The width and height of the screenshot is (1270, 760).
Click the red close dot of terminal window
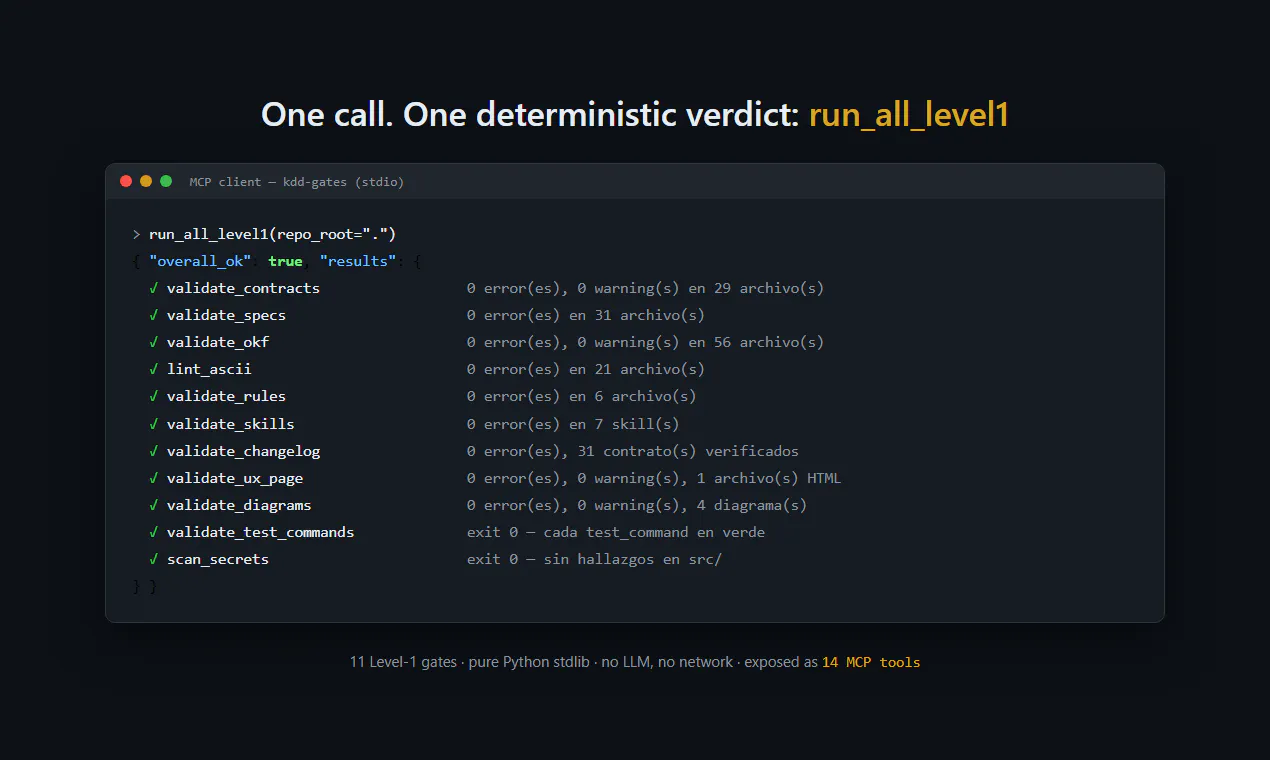(x=126, y=181)
